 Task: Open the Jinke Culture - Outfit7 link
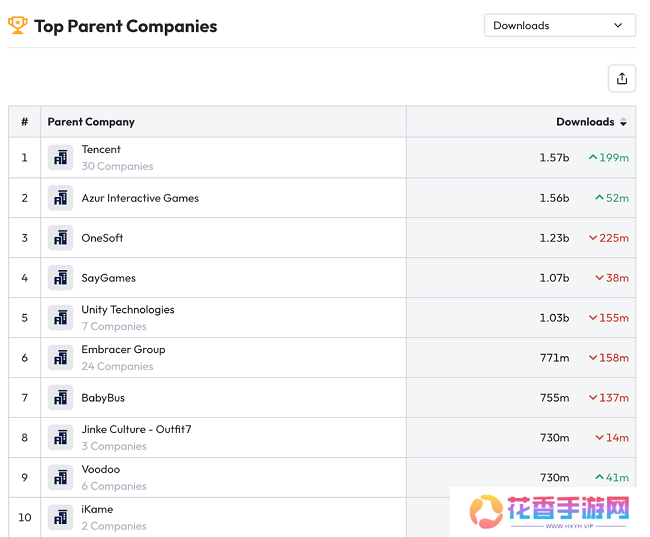tap(136, 429)
